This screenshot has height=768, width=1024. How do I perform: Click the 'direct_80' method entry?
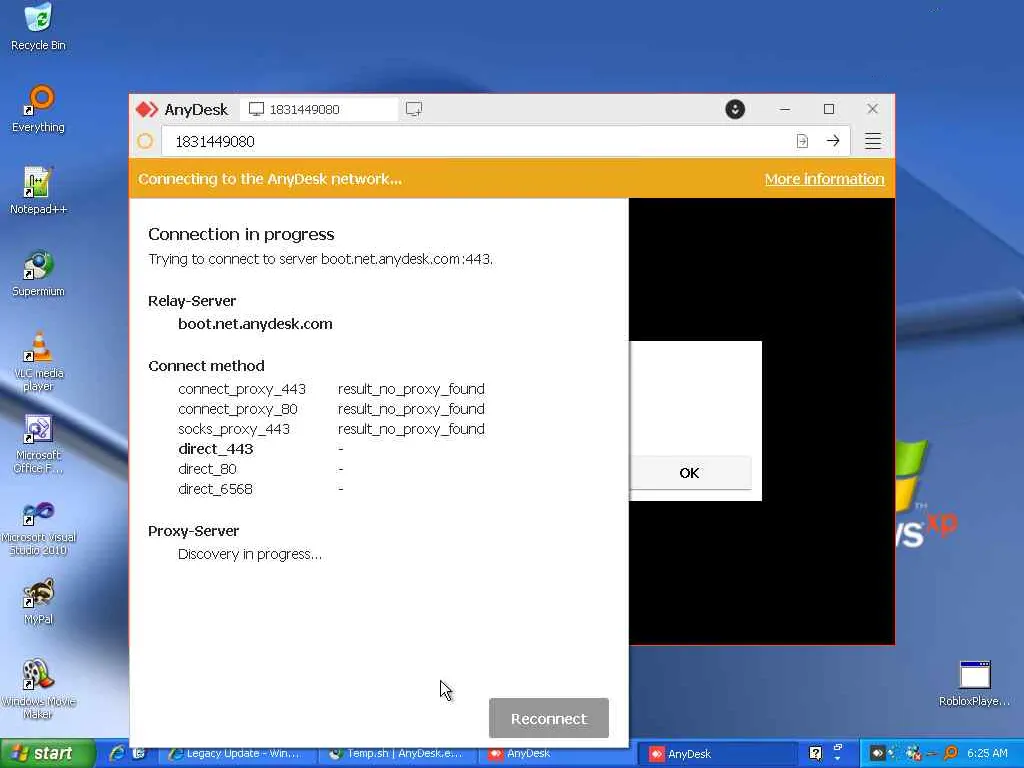pos(207,469)
